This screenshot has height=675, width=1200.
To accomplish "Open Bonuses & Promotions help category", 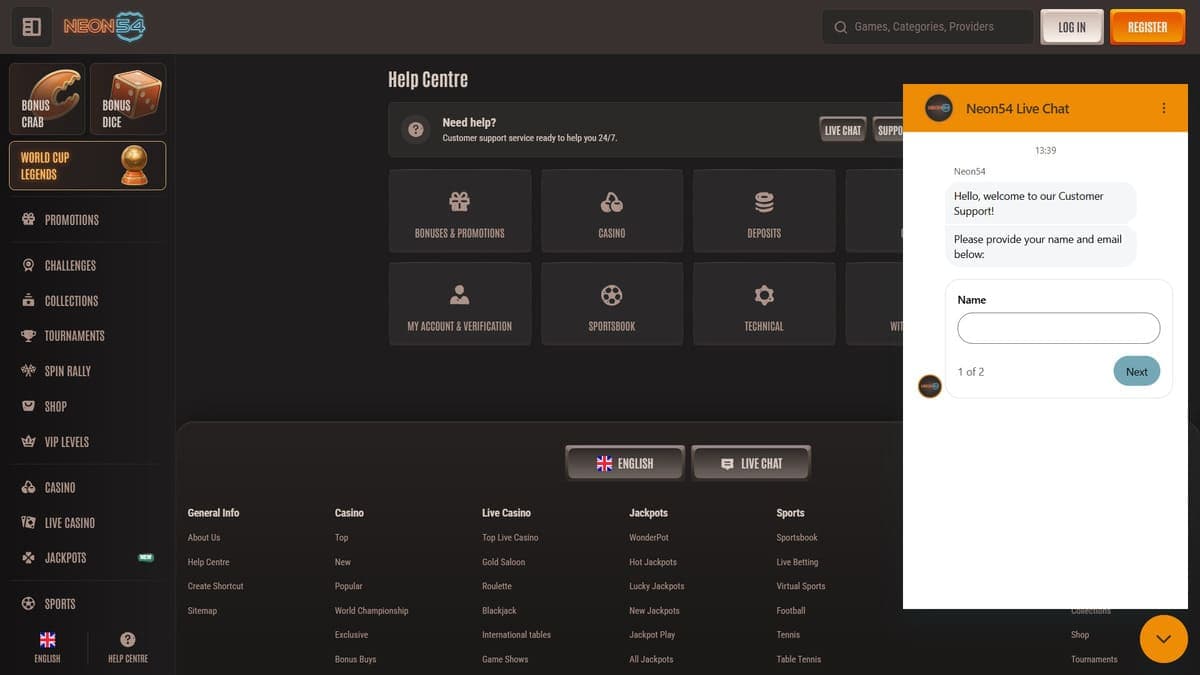I will coord(460,211).
